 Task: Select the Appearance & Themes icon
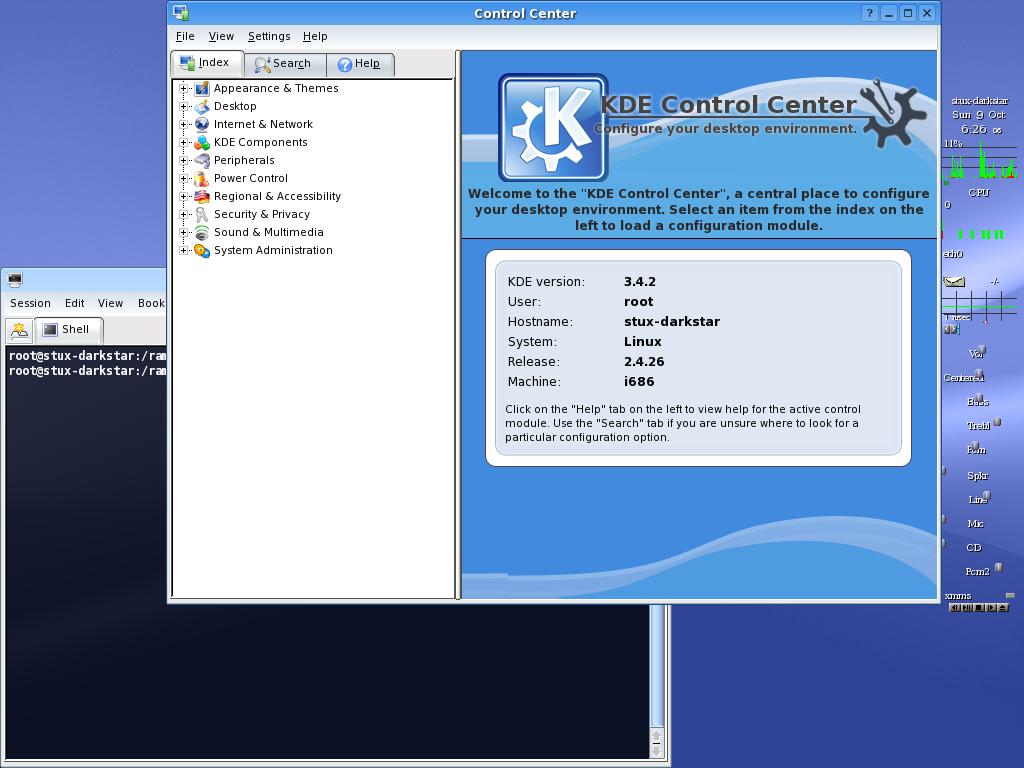pos(202,88)
